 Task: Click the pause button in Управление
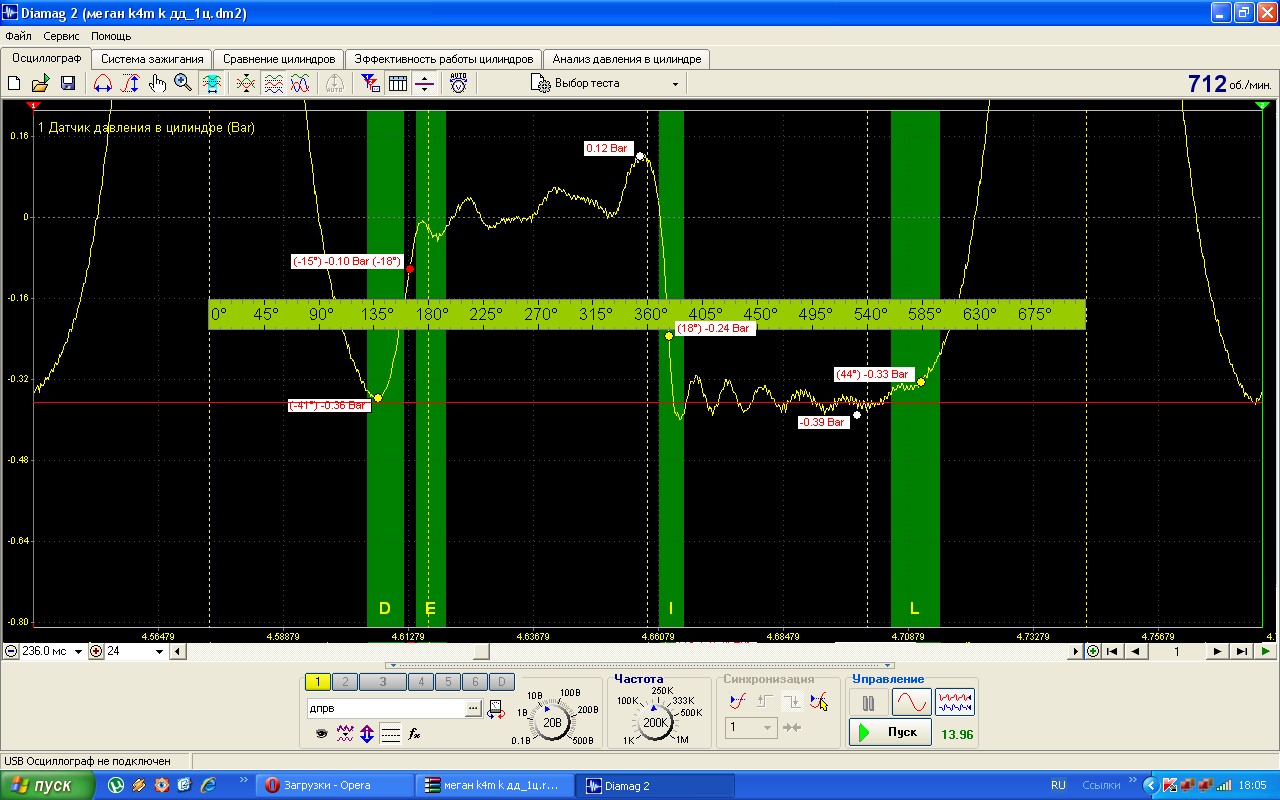point(868,703)
